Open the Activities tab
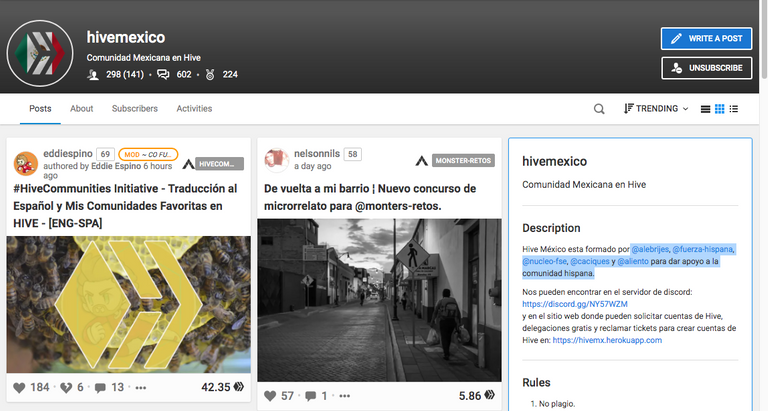Viewport: 768px width, 411px height. (x=194, y=109)
